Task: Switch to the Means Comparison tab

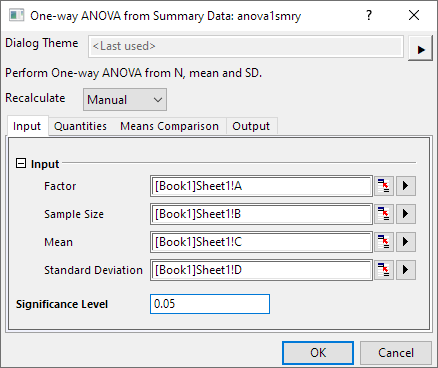Action: [169, 126]
